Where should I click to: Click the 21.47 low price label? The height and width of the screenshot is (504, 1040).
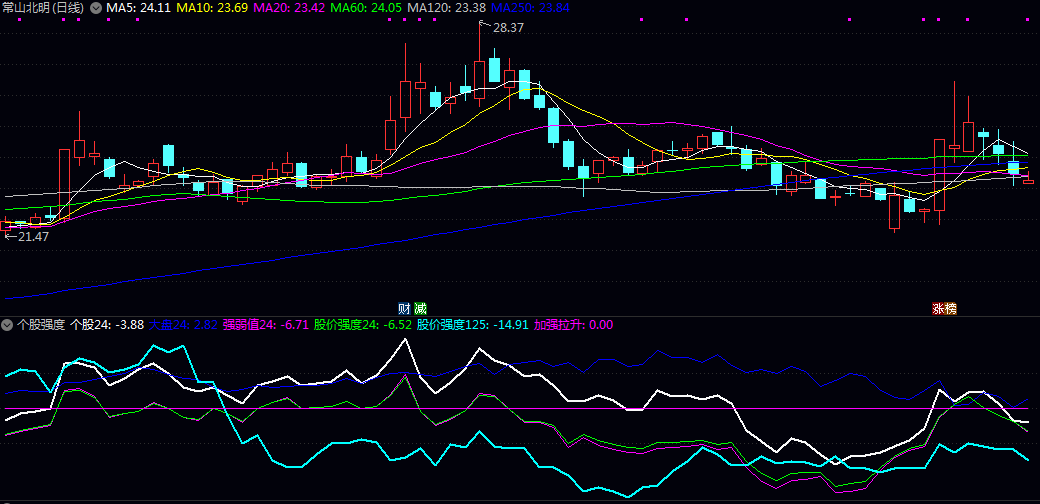coord(33,236)
